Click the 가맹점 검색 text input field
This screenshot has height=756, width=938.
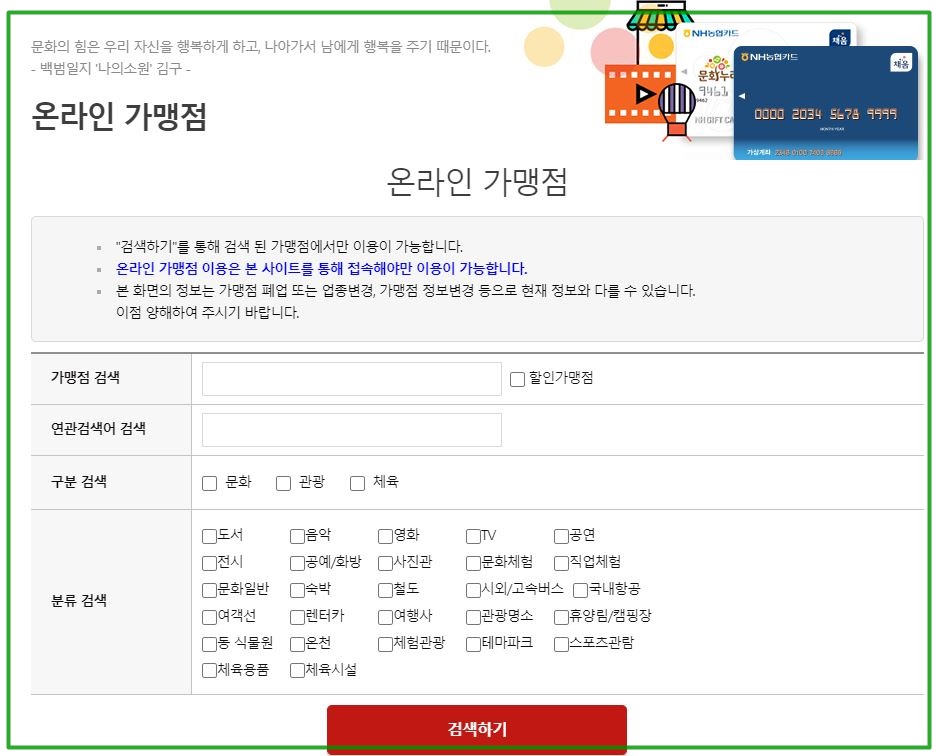[350, 378]
